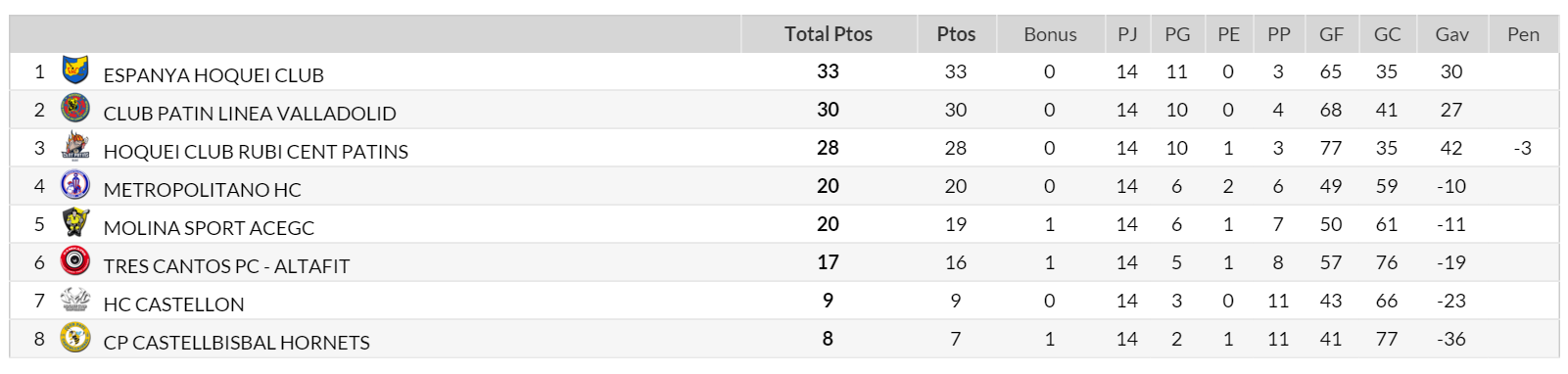
Task: Click the PJ column header
Action: (x=1127, y=34)
